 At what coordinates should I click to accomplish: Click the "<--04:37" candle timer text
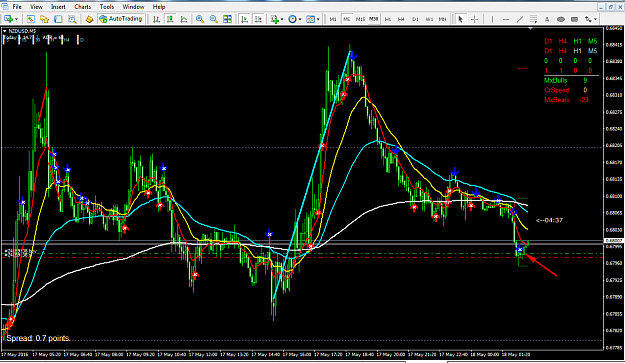[x=549, y=220]
